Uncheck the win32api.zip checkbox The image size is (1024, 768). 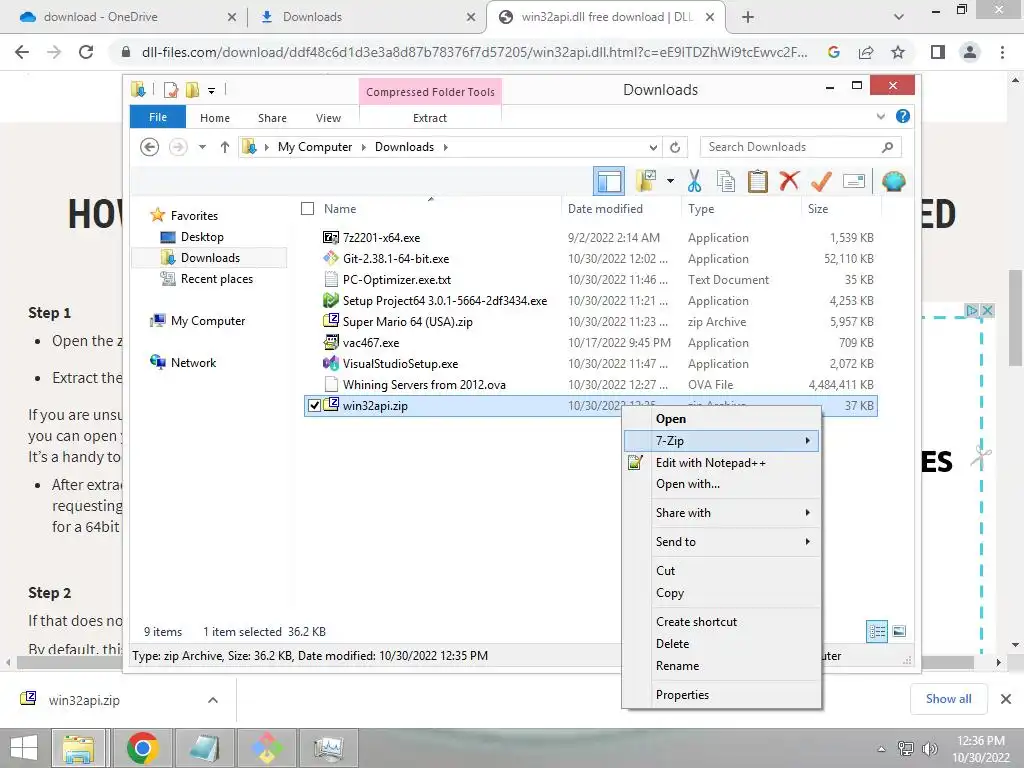click(x=314, y=406)
